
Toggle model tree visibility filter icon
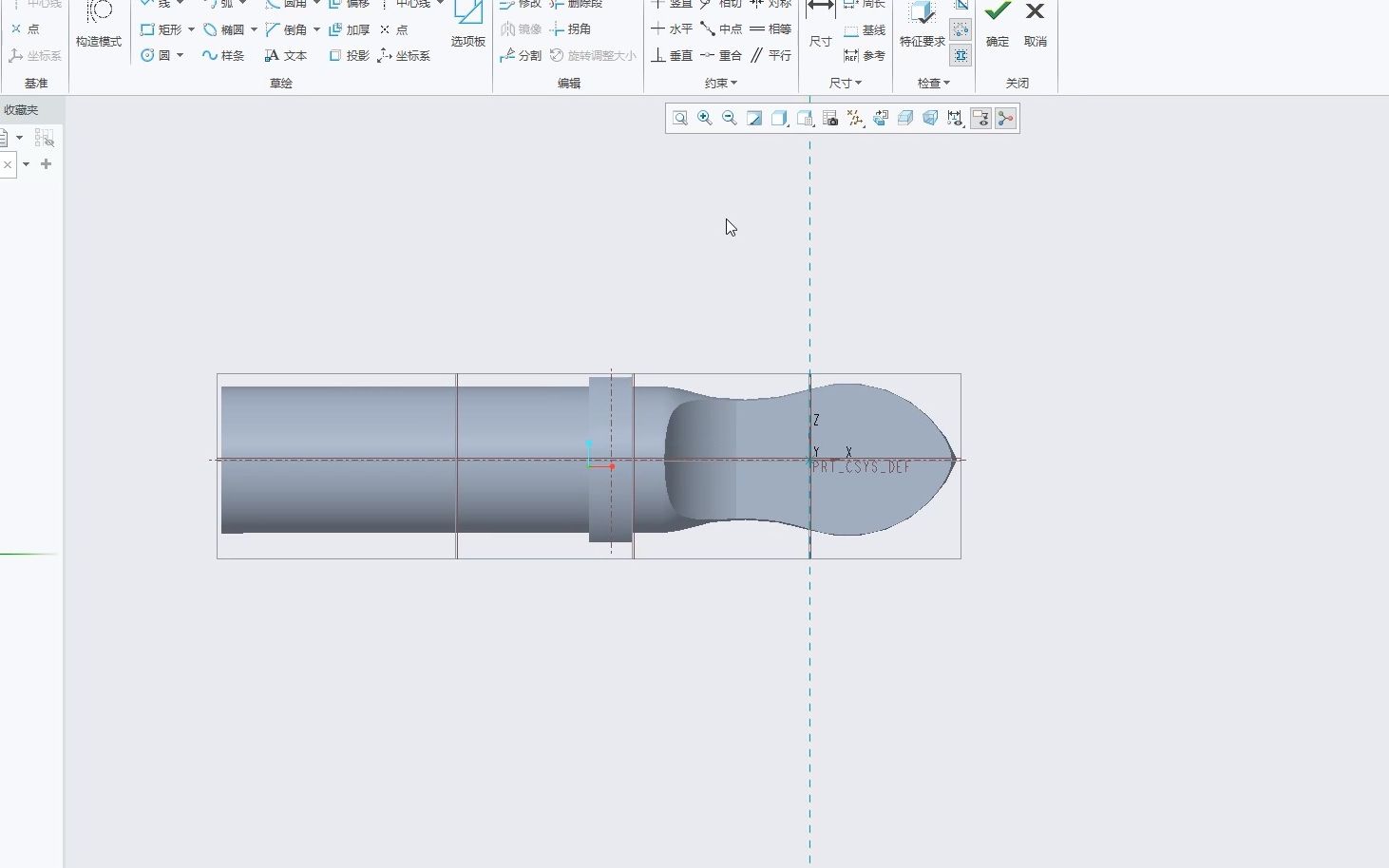(44, 139)
